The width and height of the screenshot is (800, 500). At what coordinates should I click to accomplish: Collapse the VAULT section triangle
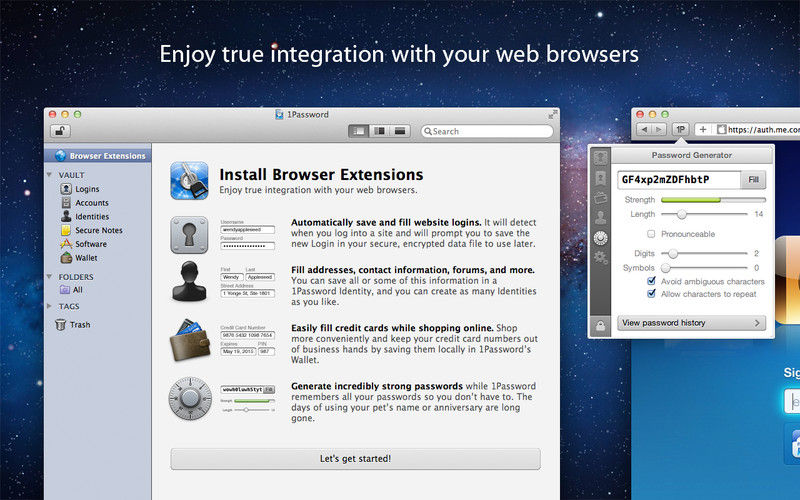(x=49, y=175)
